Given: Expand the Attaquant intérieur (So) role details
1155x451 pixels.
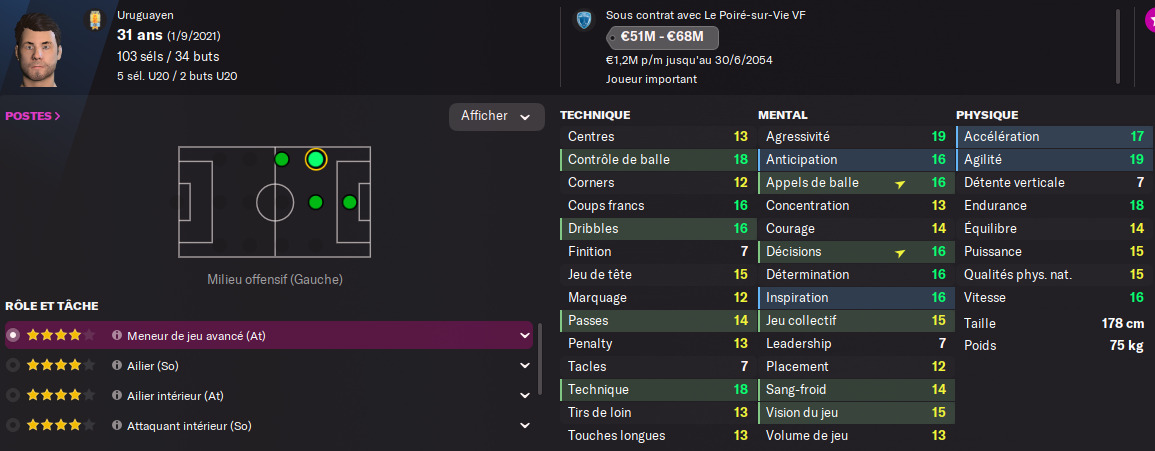Looking at the screenshot, I should coord(525,426).
